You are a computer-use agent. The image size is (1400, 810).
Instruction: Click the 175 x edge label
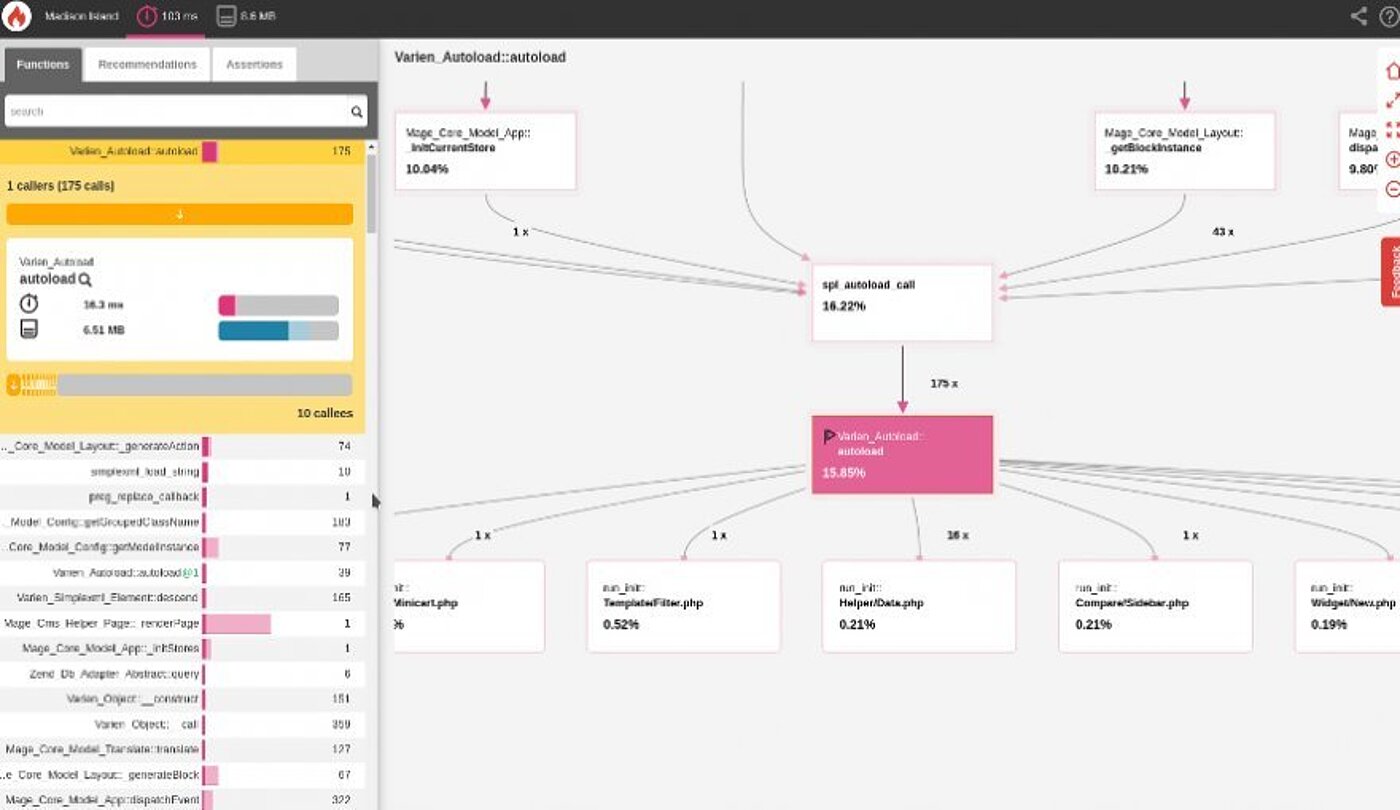click(x=943, y=384)
